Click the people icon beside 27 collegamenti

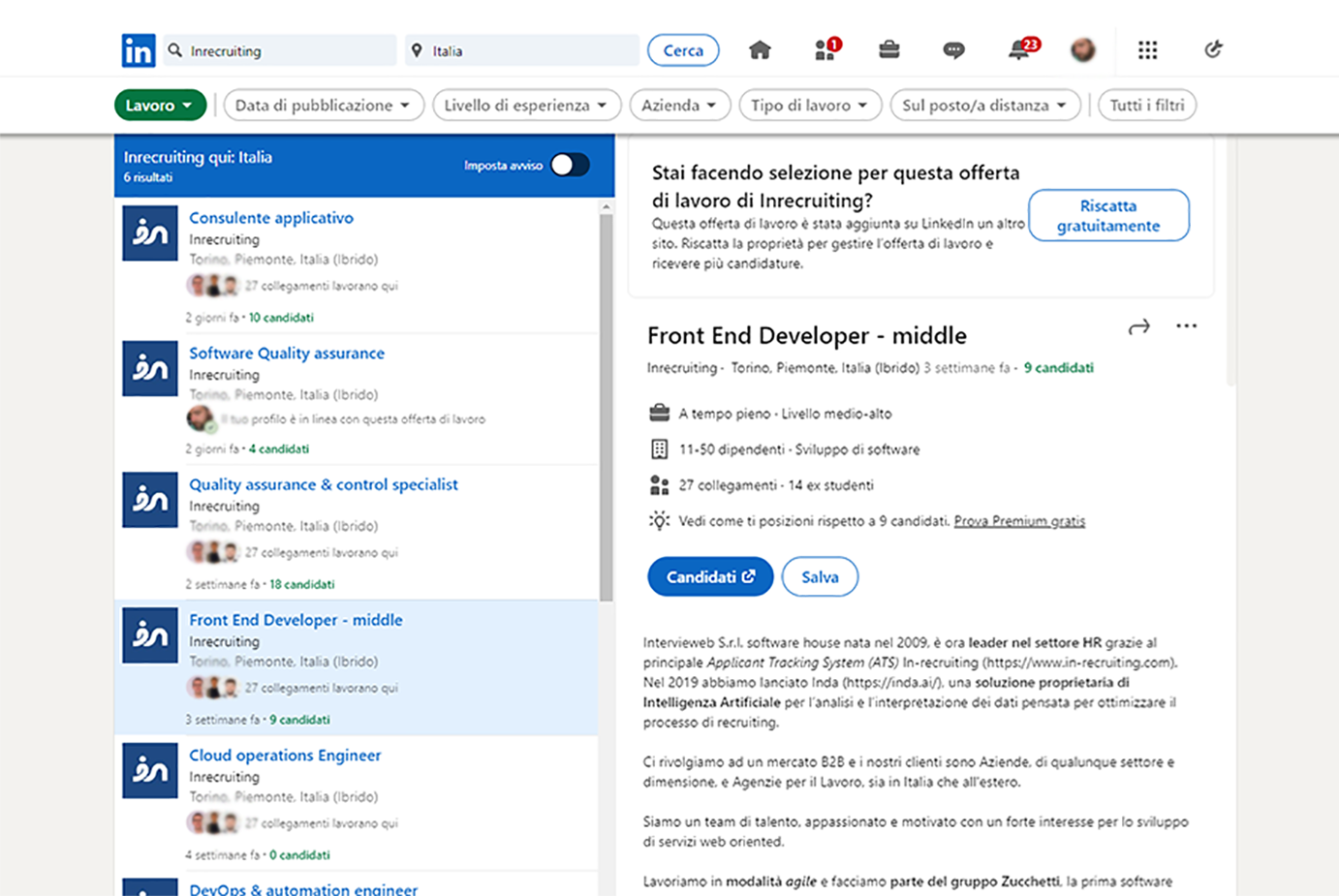pos(659,485)
